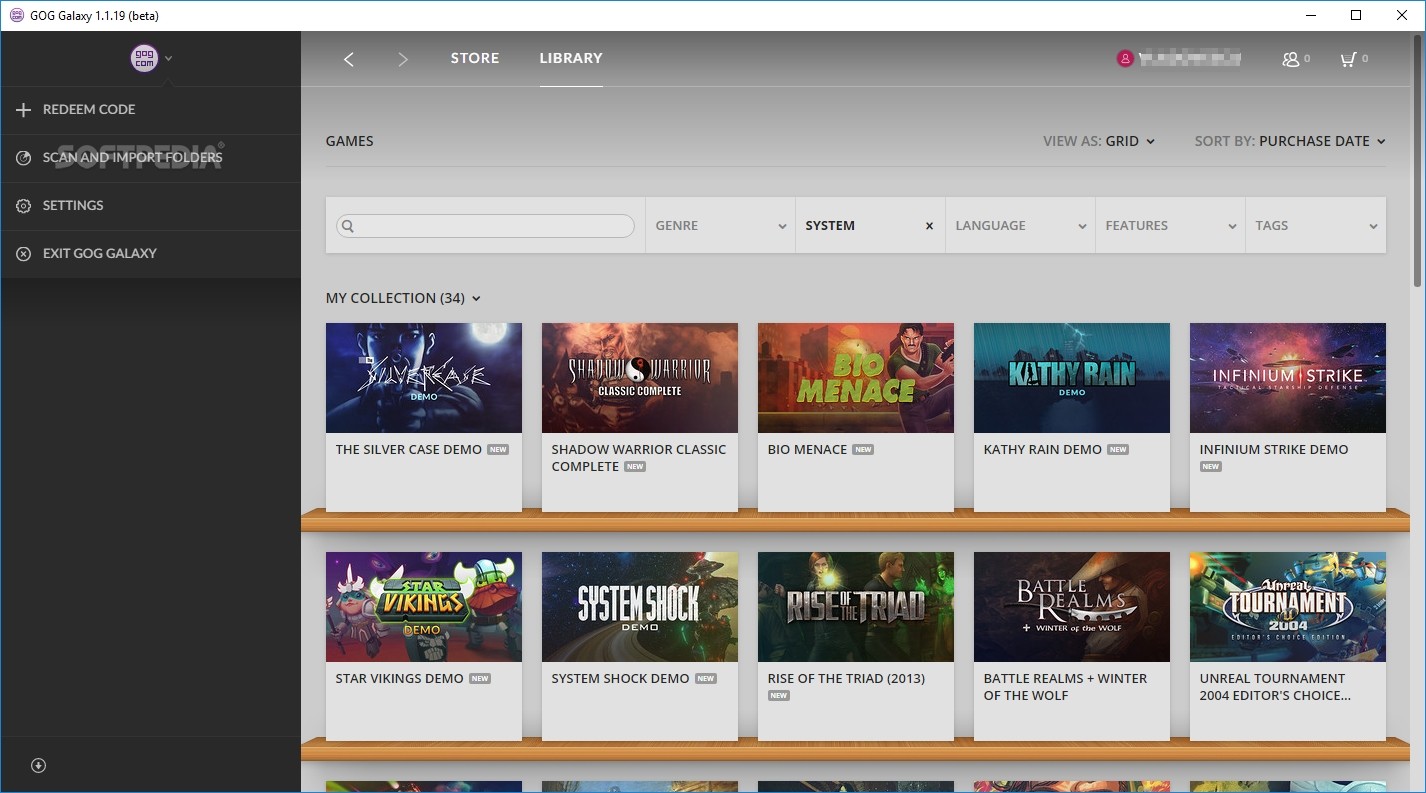Click the Exit GOG Galaxy X icon
Viewport: 1426px width, 793px height.
(23, 254)
